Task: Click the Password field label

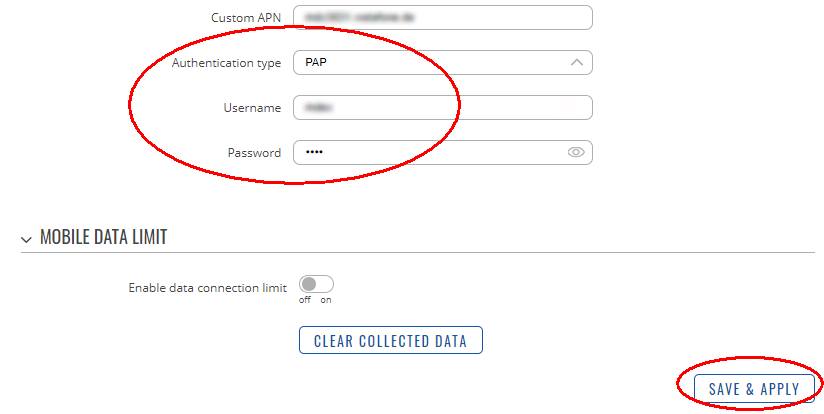Action: [254, 153]
